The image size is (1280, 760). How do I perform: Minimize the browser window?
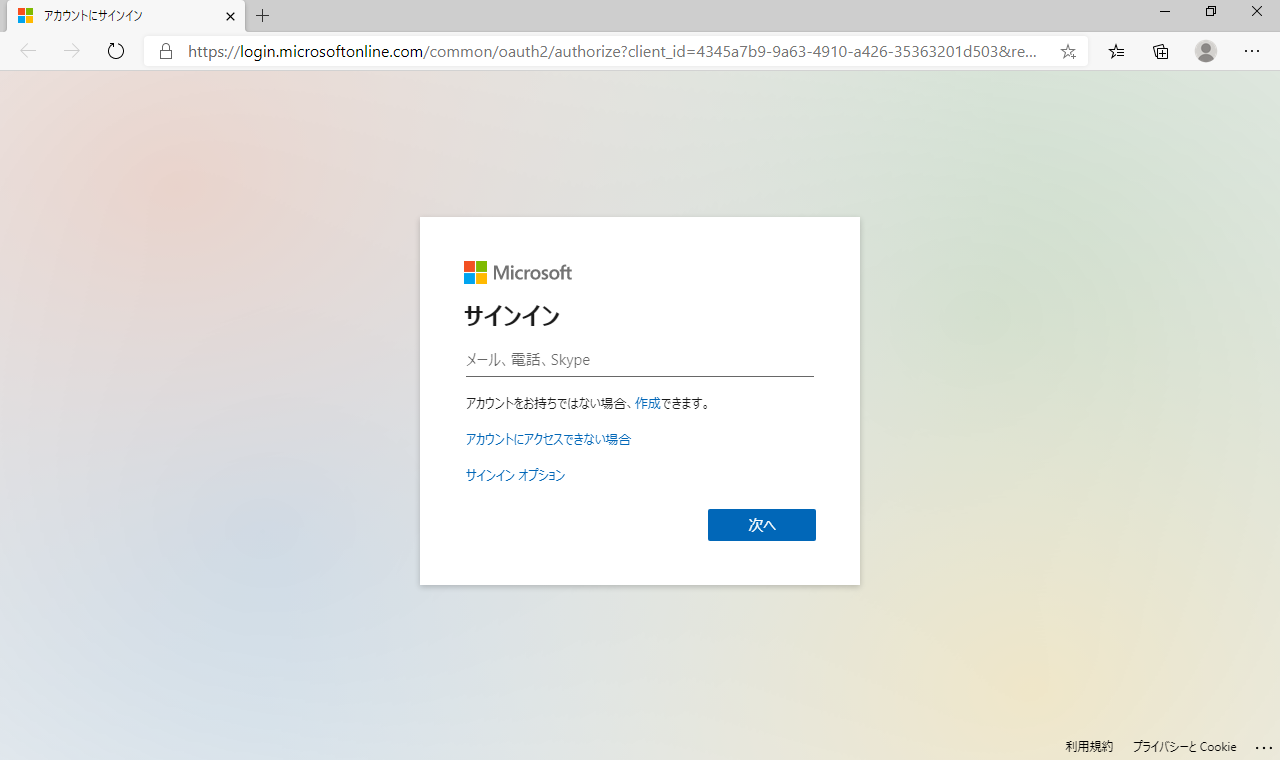1165,11
